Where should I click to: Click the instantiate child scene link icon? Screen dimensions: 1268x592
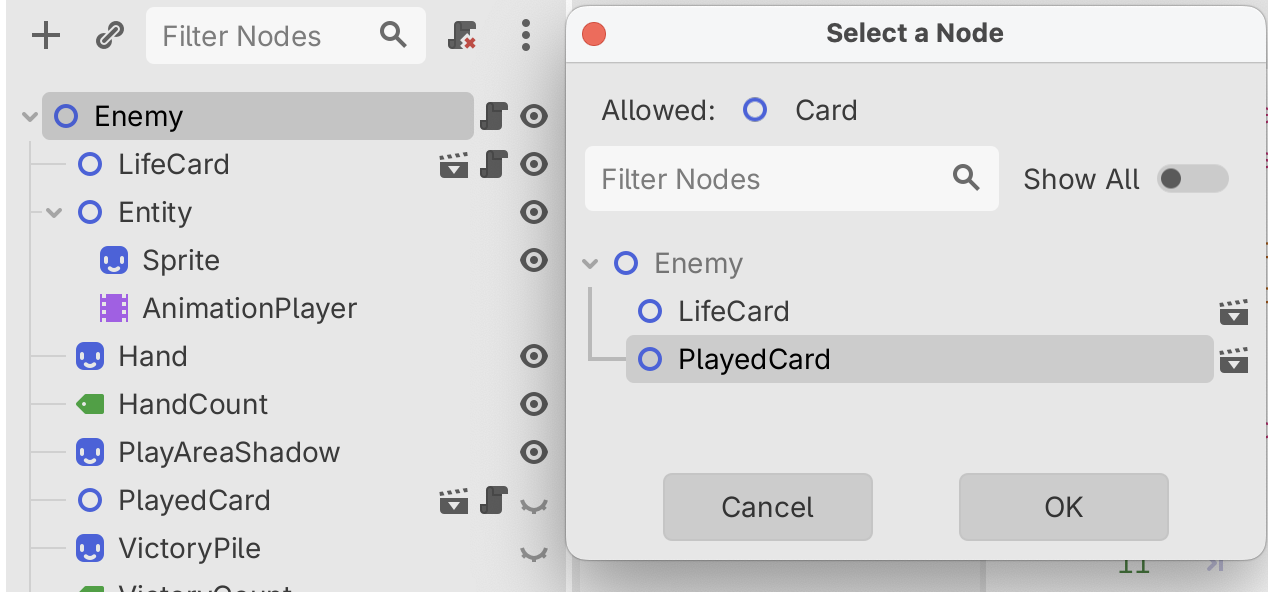click(108, 36)
